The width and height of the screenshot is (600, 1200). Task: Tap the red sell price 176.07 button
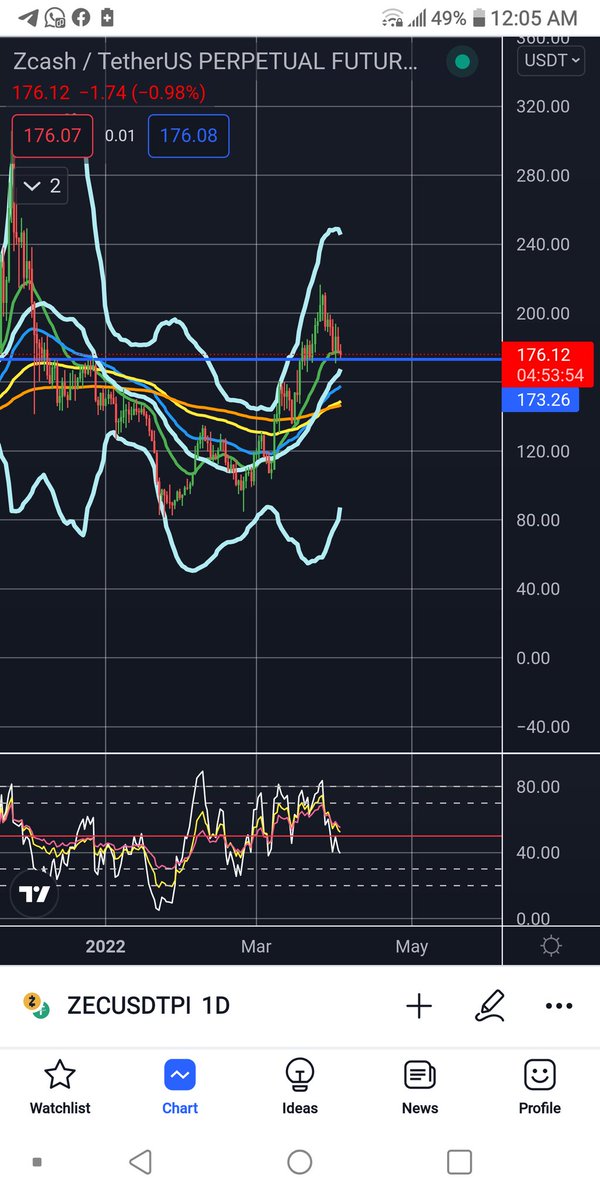53,136
